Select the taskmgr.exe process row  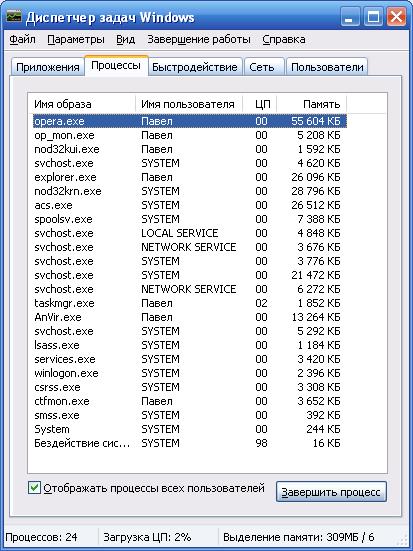click(x=189, y=303)
